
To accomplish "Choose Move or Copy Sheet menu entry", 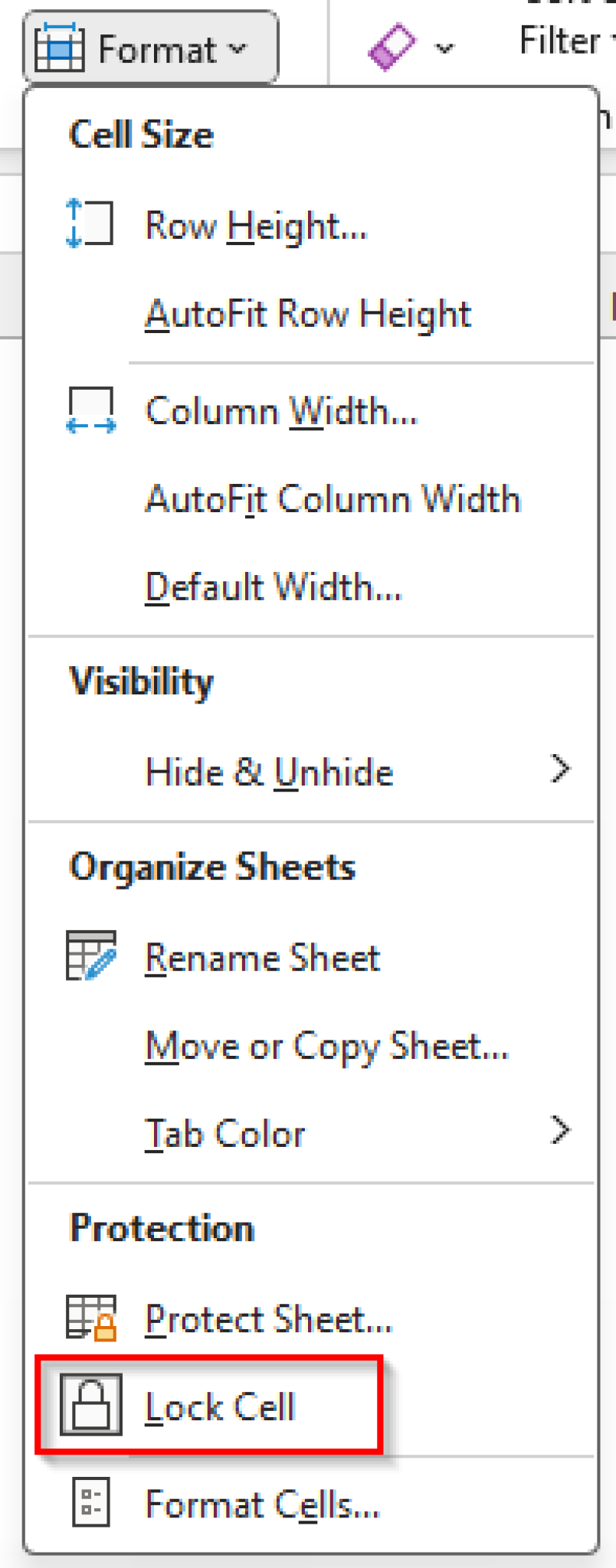I will 327,1046.
